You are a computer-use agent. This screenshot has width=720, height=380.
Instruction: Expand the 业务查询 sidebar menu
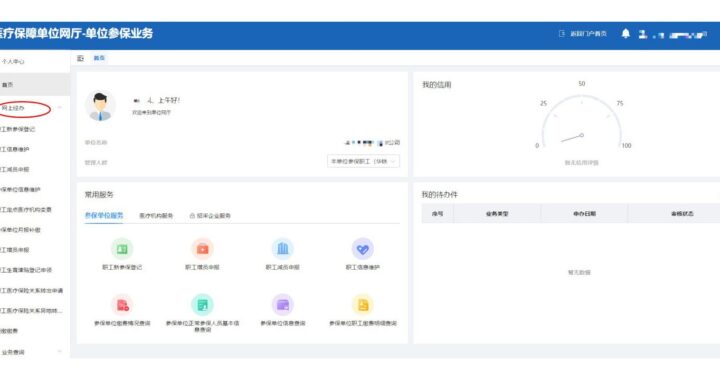13,352
